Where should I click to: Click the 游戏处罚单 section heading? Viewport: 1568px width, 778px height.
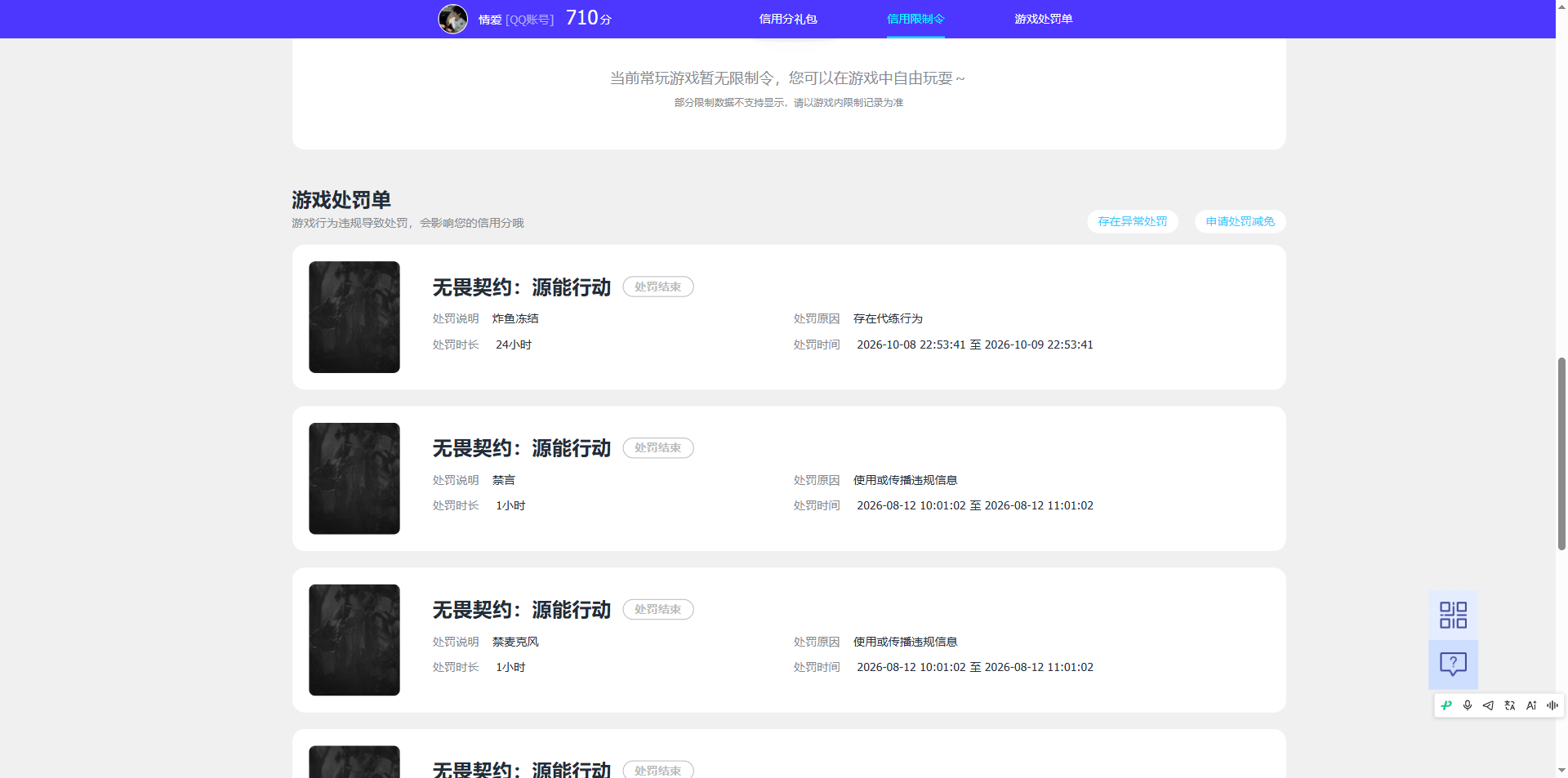[341, 200]
